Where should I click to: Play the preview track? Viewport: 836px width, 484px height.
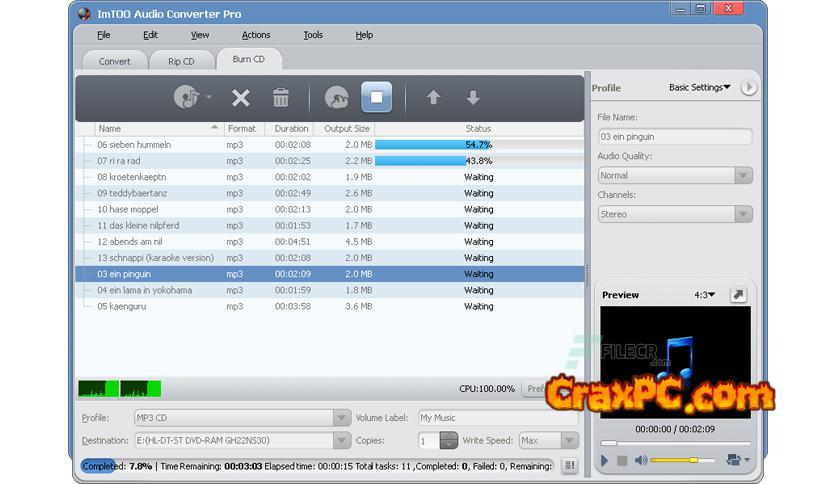coord(604,460)
